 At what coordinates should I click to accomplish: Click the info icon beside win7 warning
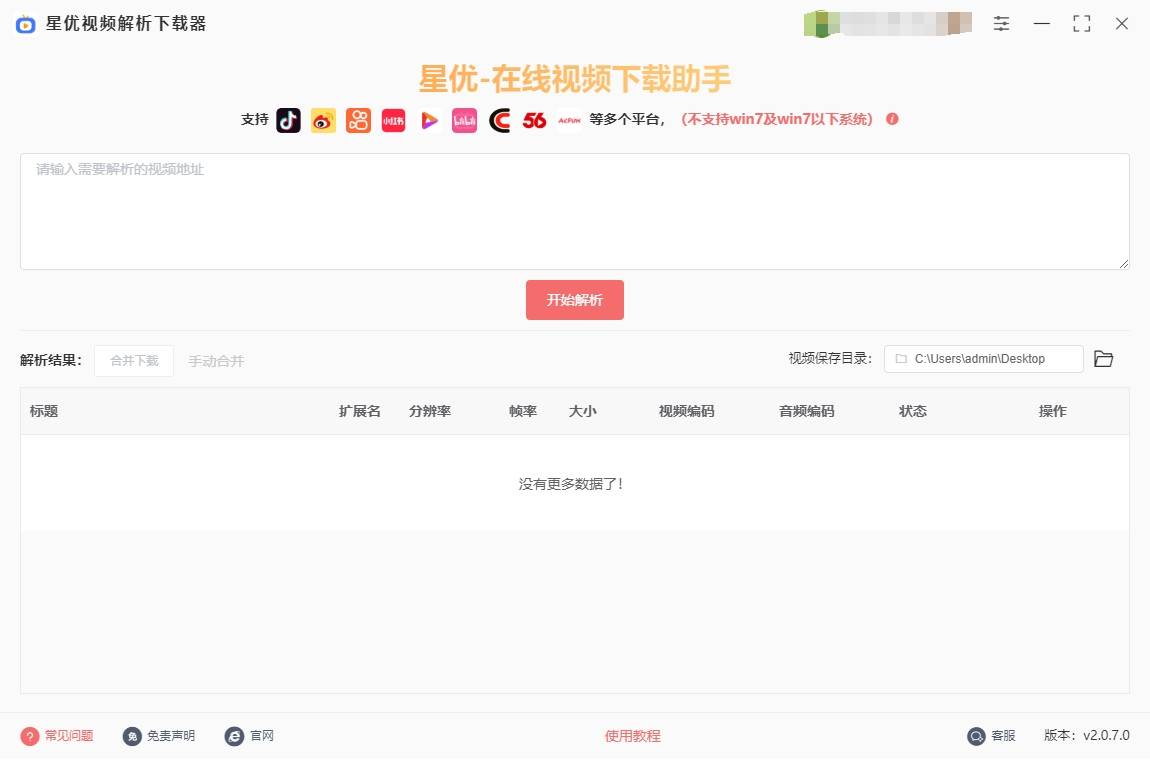point(892,119)
